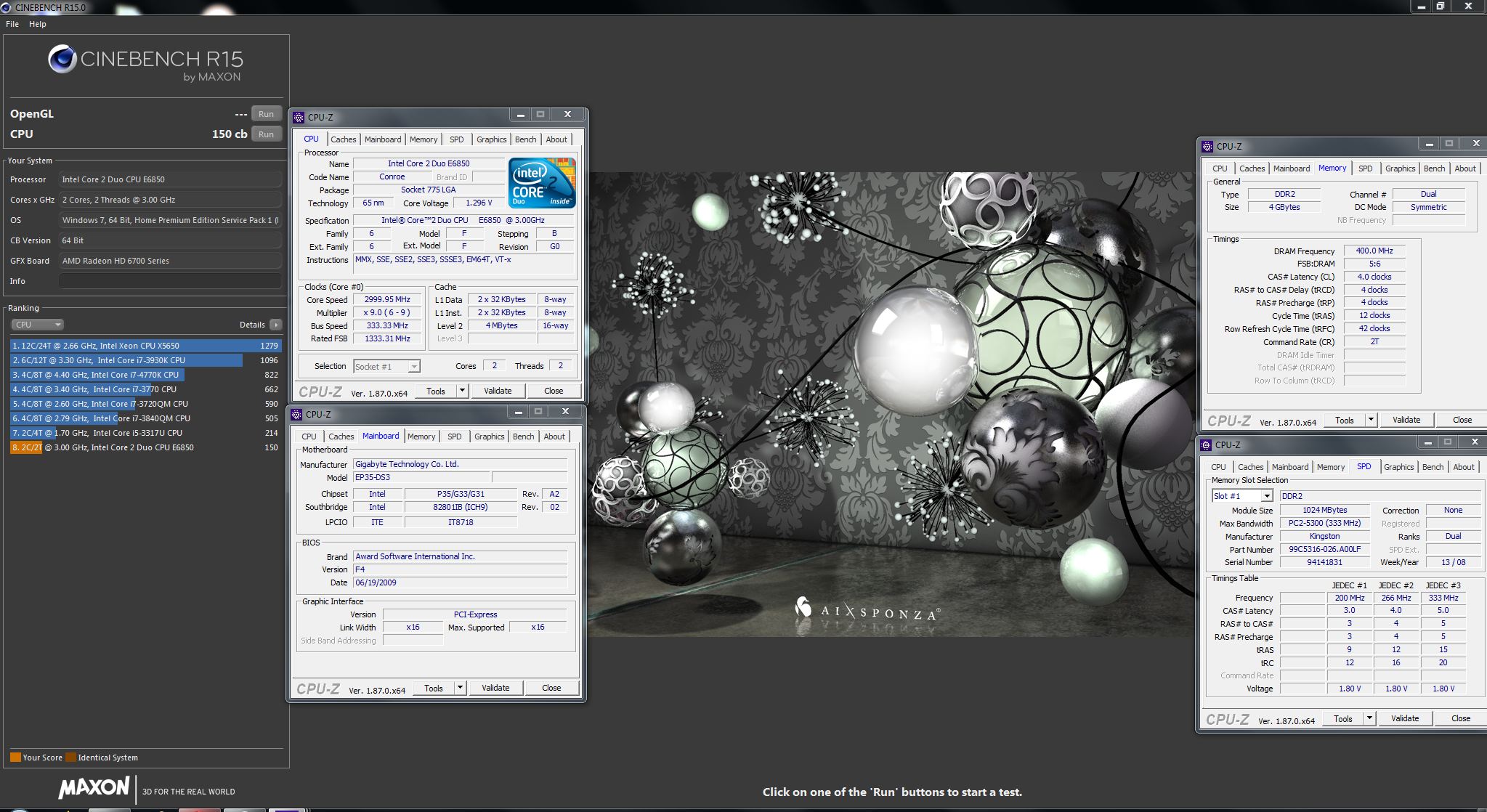
Task: Click Max Bandwidth value PC2-5300
Action: tap(1324, 523)
